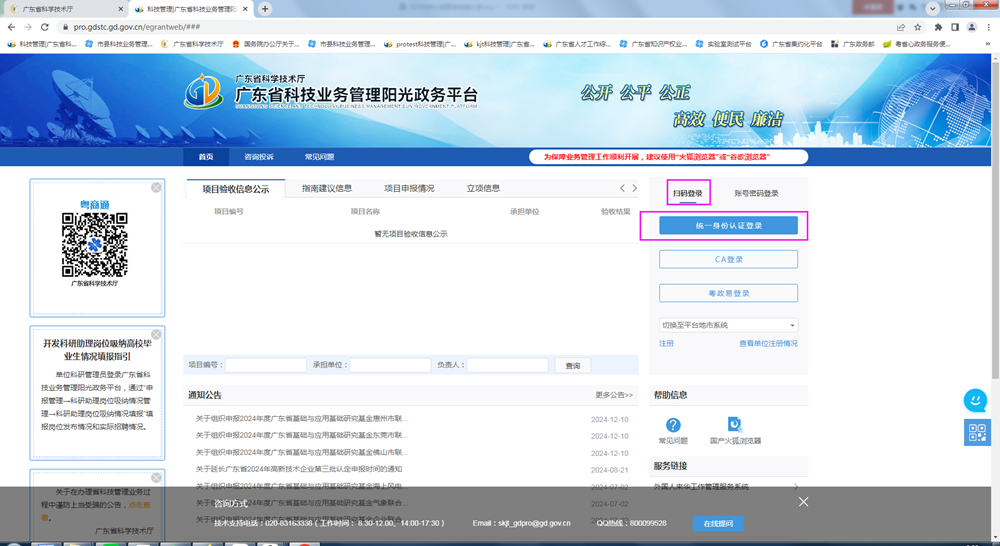Open the 常见问题 navigation menu item
The width and height of the screenshot is (1000, 546).
coord(319,157)
